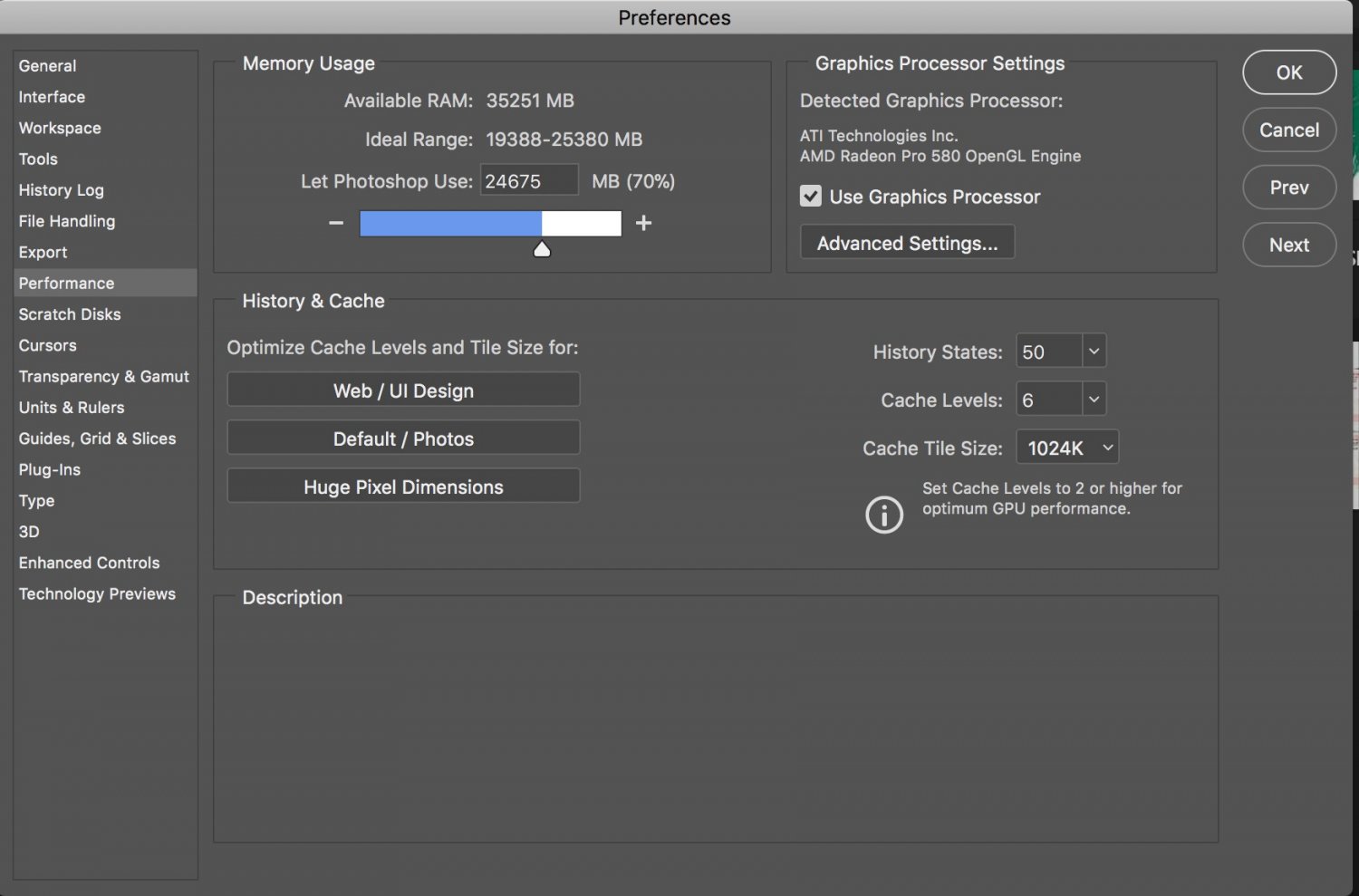Image resolution: width=1359 pixels, height=896 pixels.
Task: Click the info icon beside GPU performance note
Action: (884, 515)
